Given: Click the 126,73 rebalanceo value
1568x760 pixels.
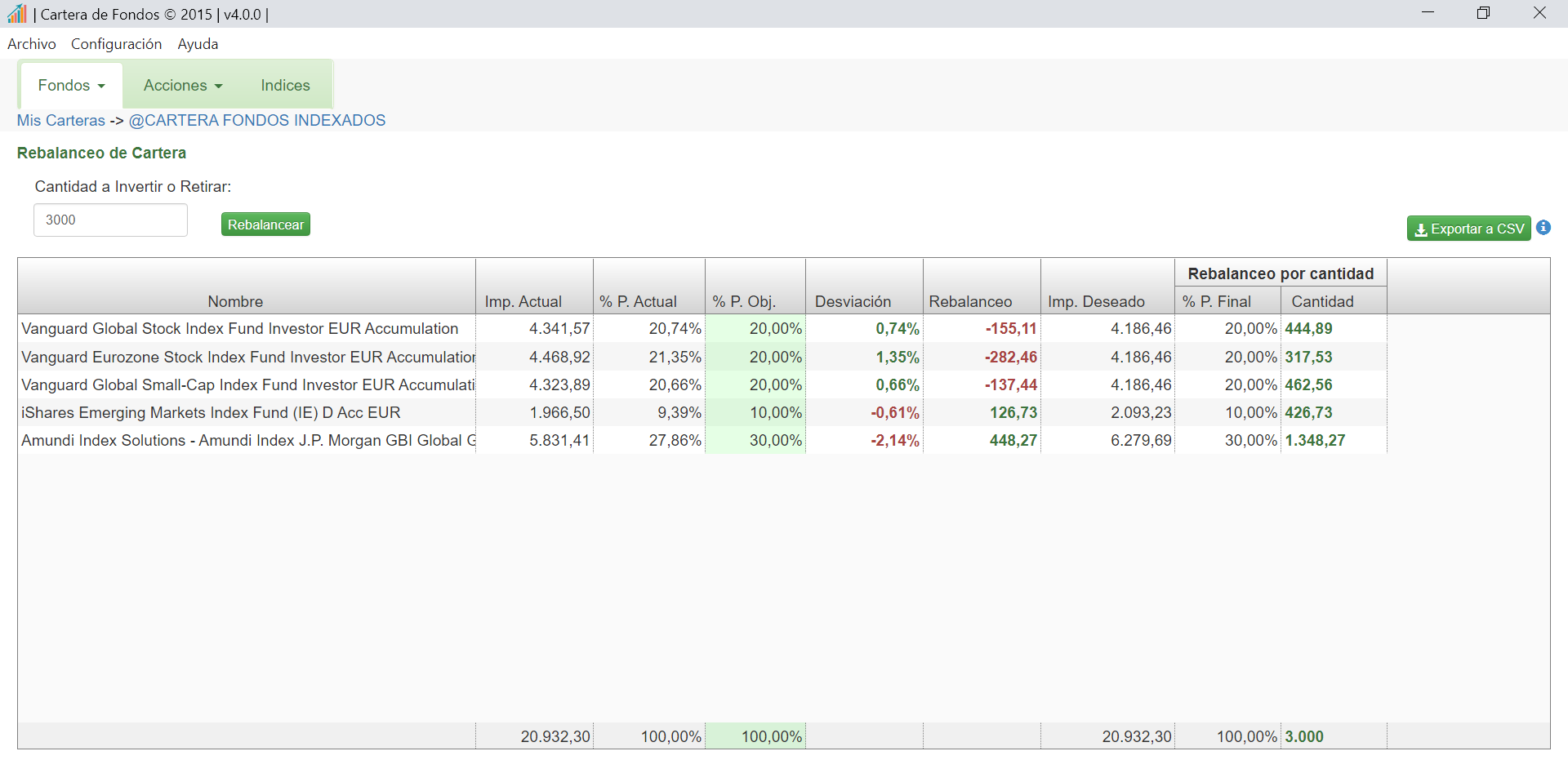Looking at the screenshot, I should (1013, 412).
